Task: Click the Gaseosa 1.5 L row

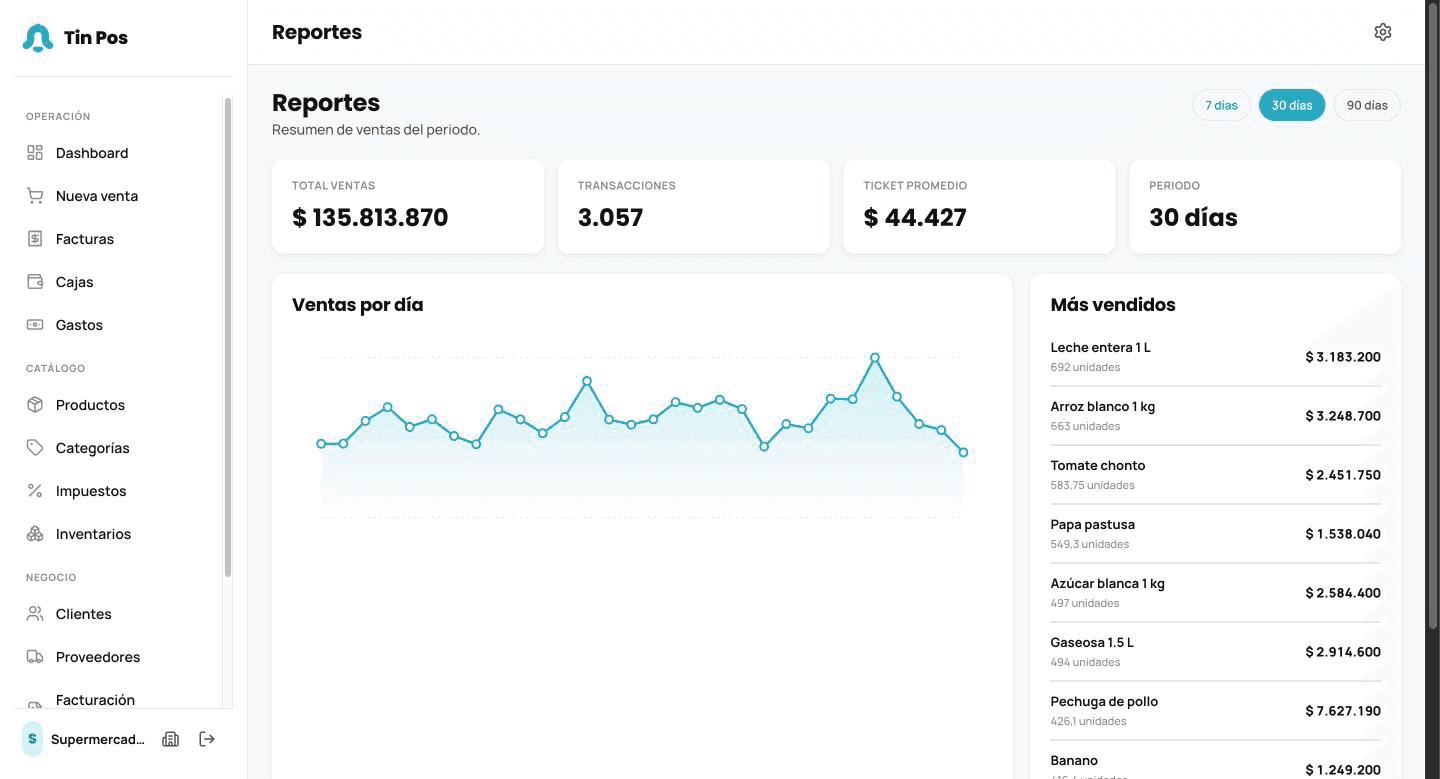Action: (x=1215, y=652)
